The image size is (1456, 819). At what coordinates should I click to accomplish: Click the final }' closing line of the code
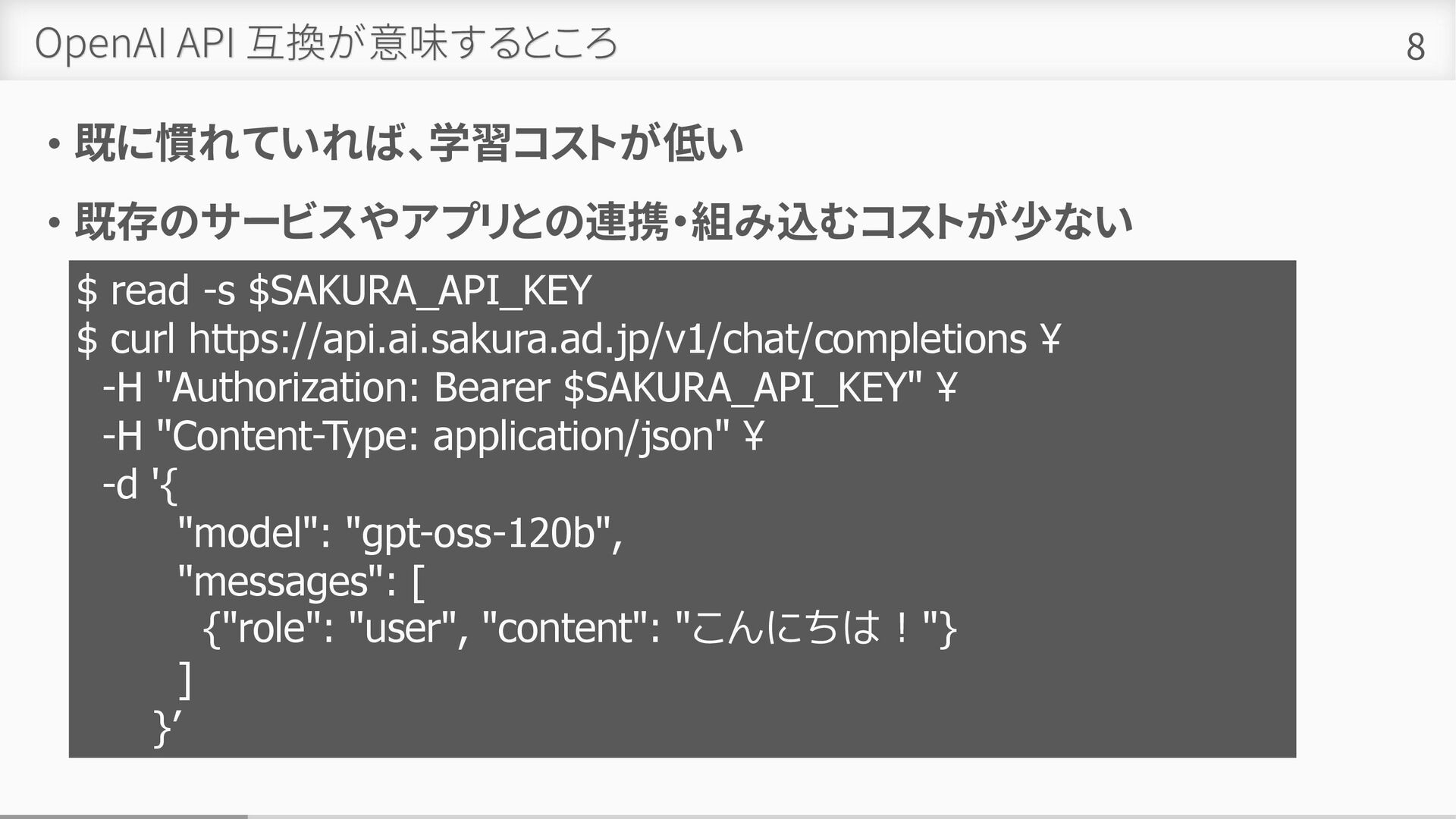pos(166,726)
